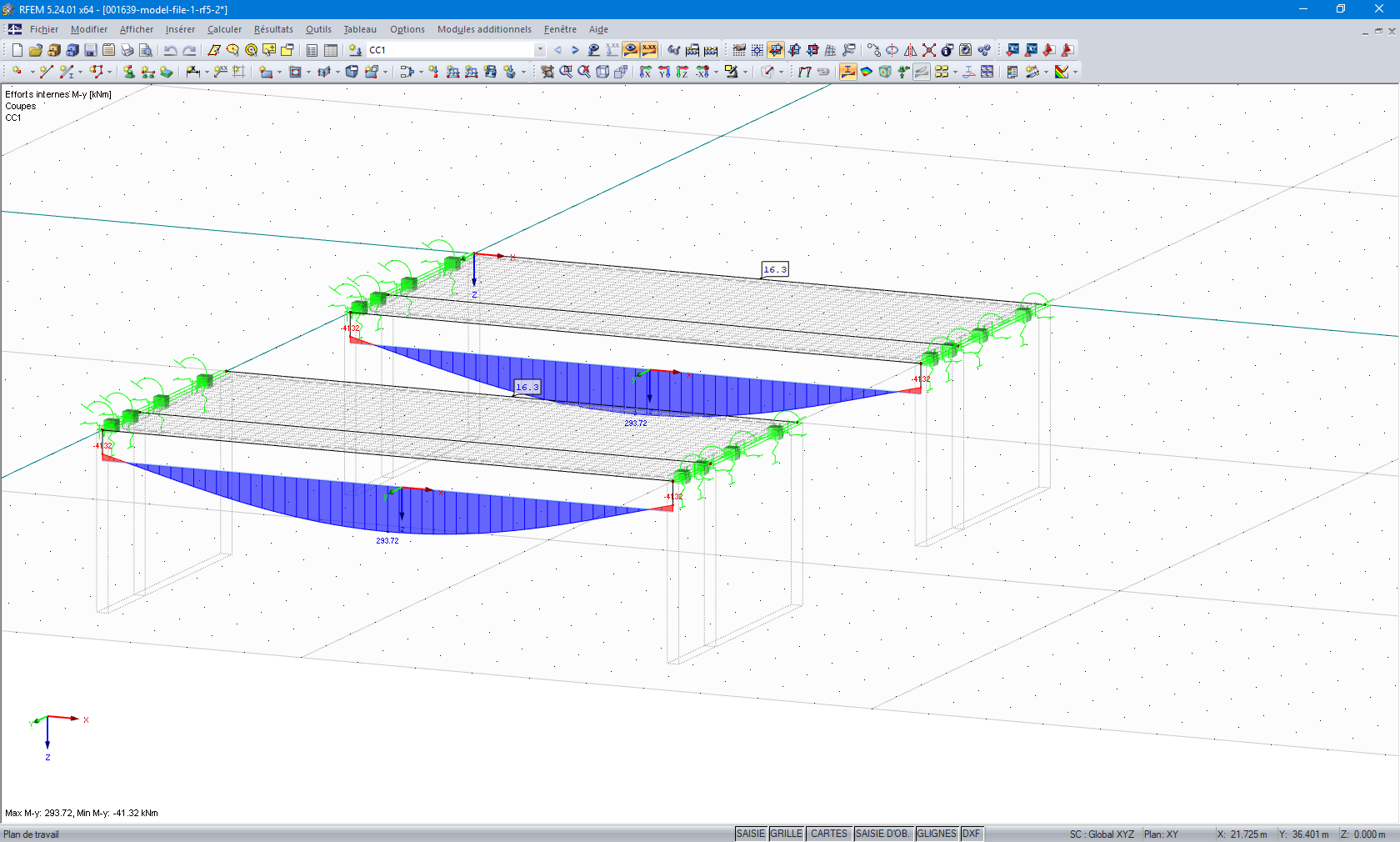Expand the yellow grid icon dropdown arrow
Image resolution: width=1400 pixels, height=842 pixels.
(x=955, y=72)
